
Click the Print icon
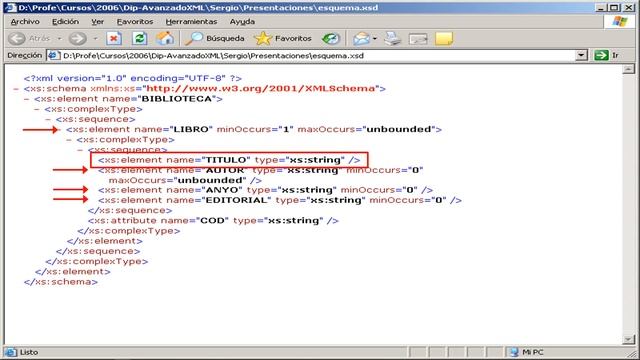click(393, 38)
